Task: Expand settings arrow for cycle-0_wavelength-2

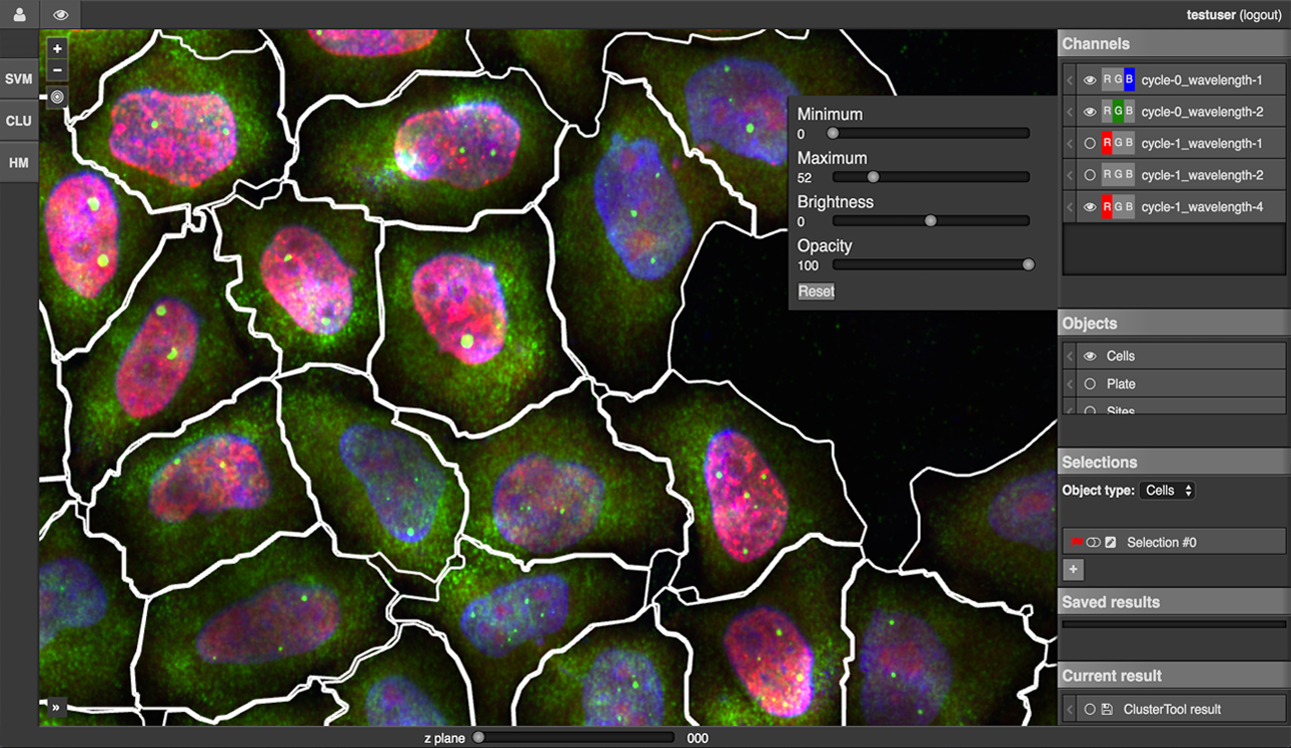Action: tap(1069, 112)
